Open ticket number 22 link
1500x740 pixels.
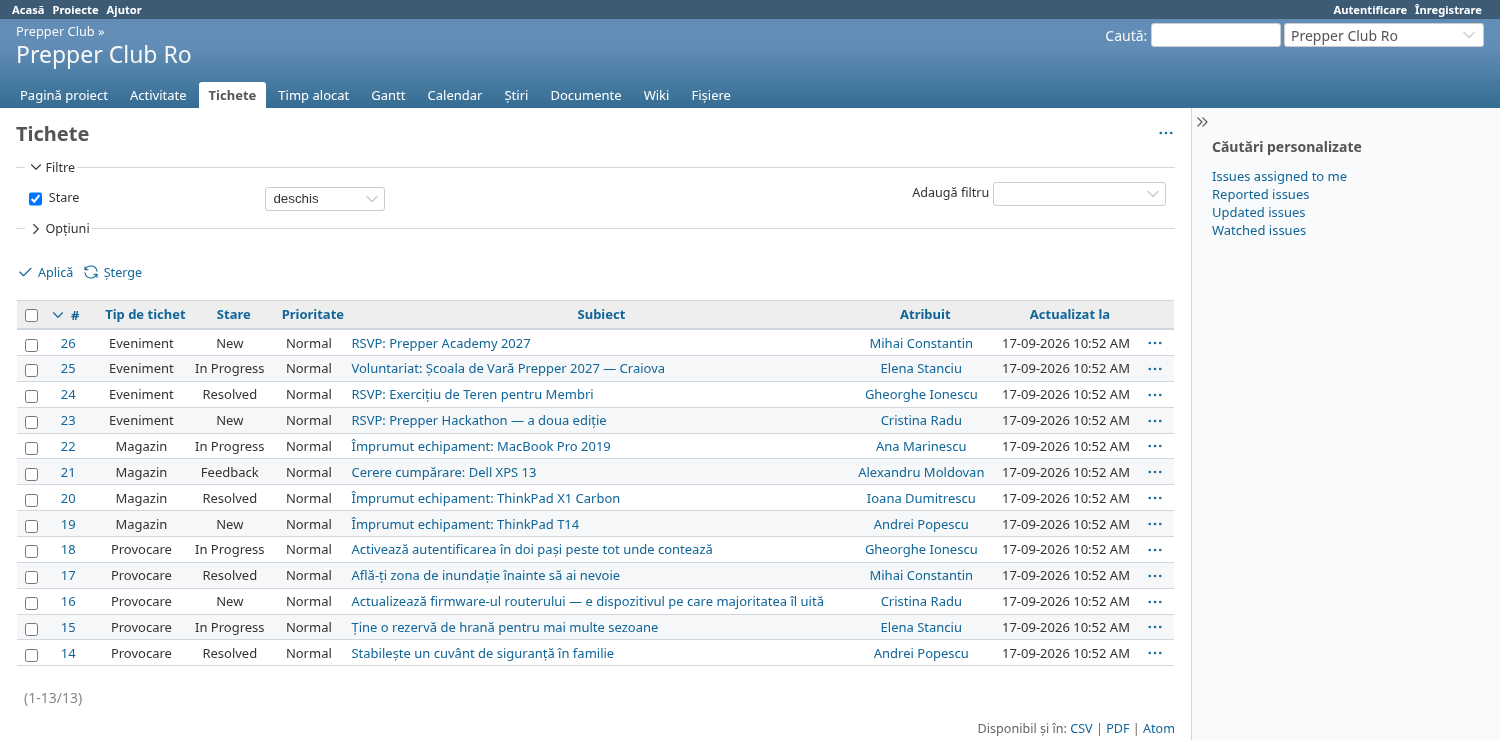tap(68, 447)
